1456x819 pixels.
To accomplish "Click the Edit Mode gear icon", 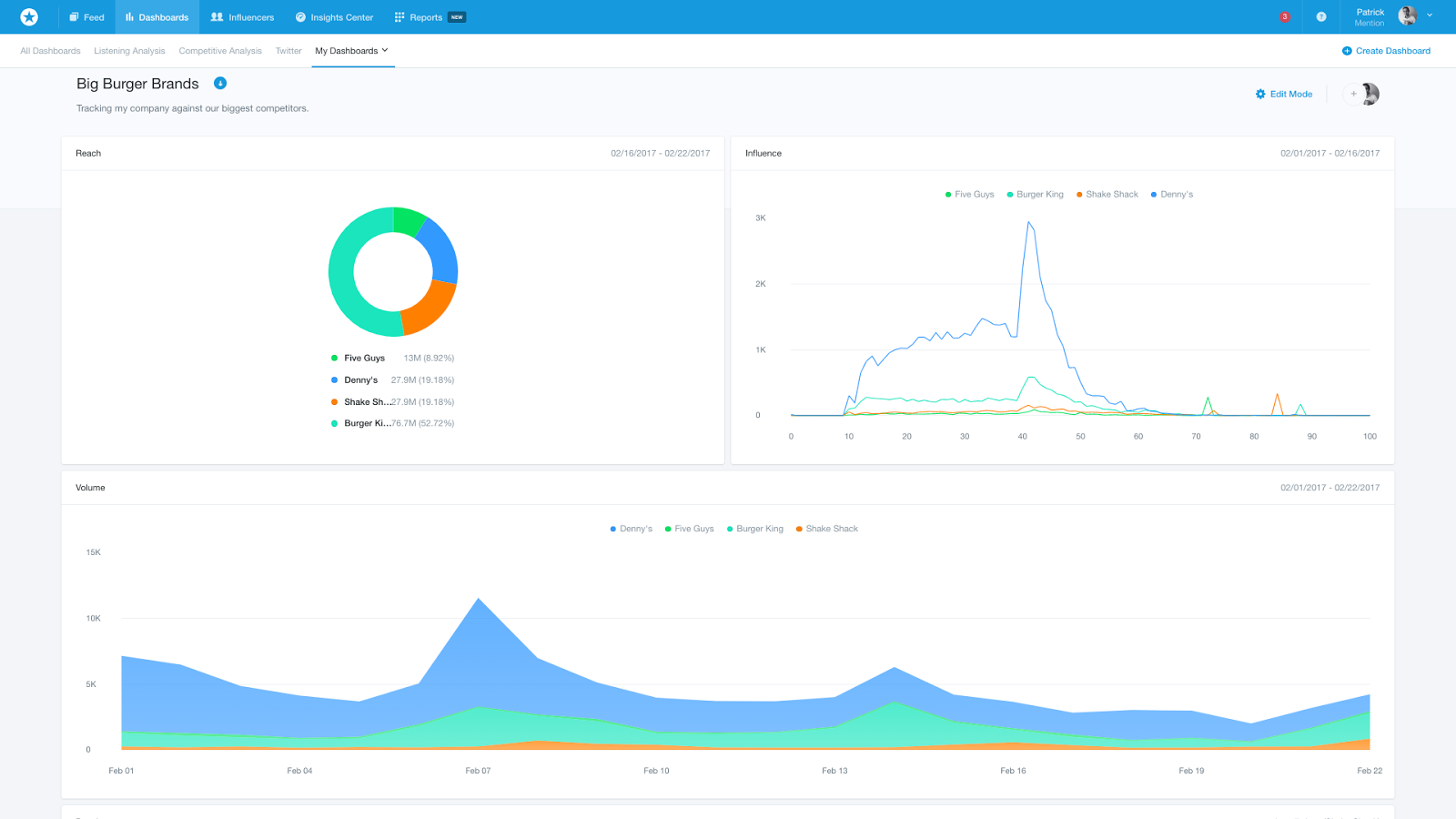I will [1260, 94].
